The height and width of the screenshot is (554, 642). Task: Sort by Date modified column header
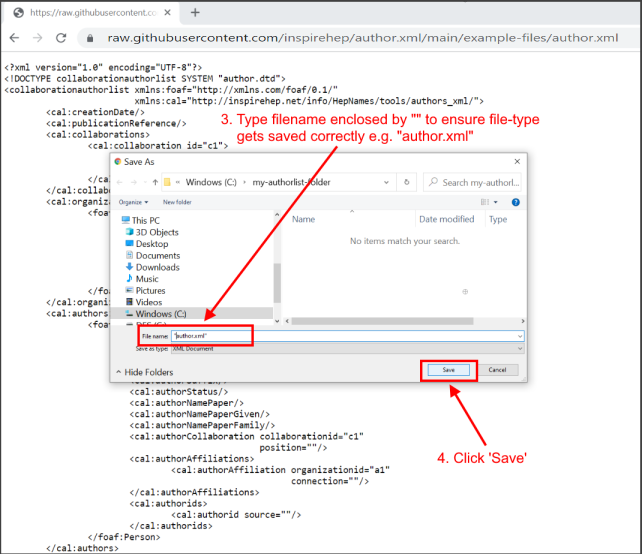pos(446,219)
